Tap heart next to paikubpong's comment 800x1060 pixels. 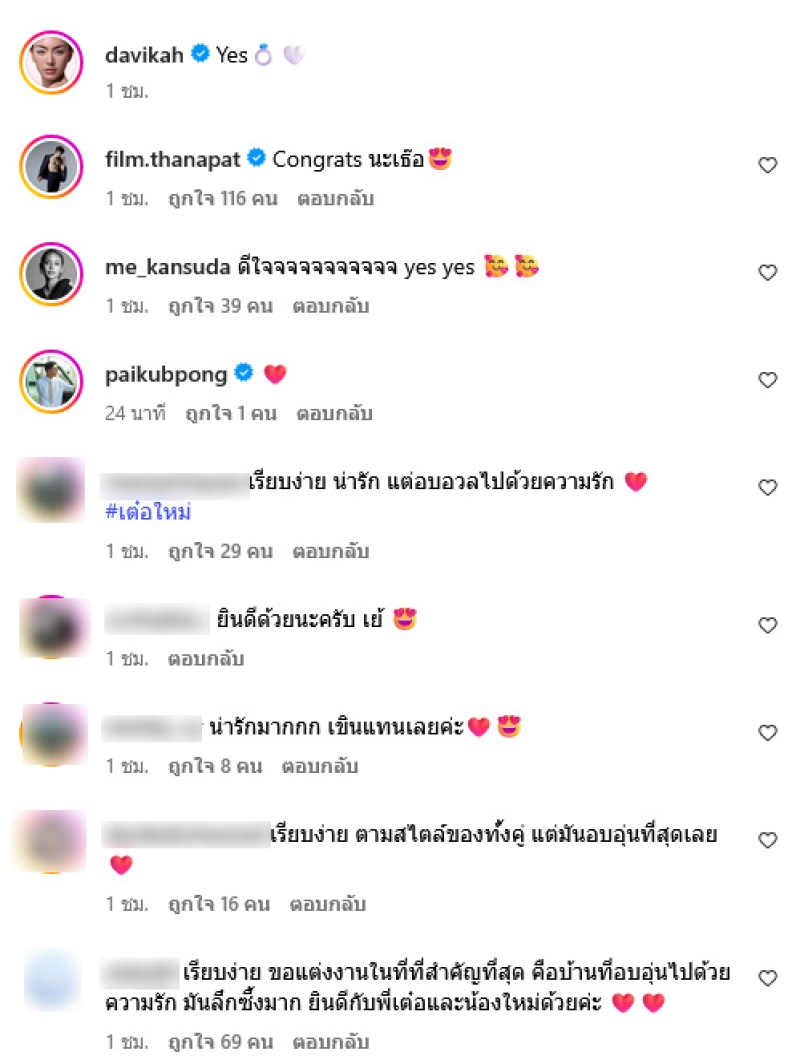[768, 380]
